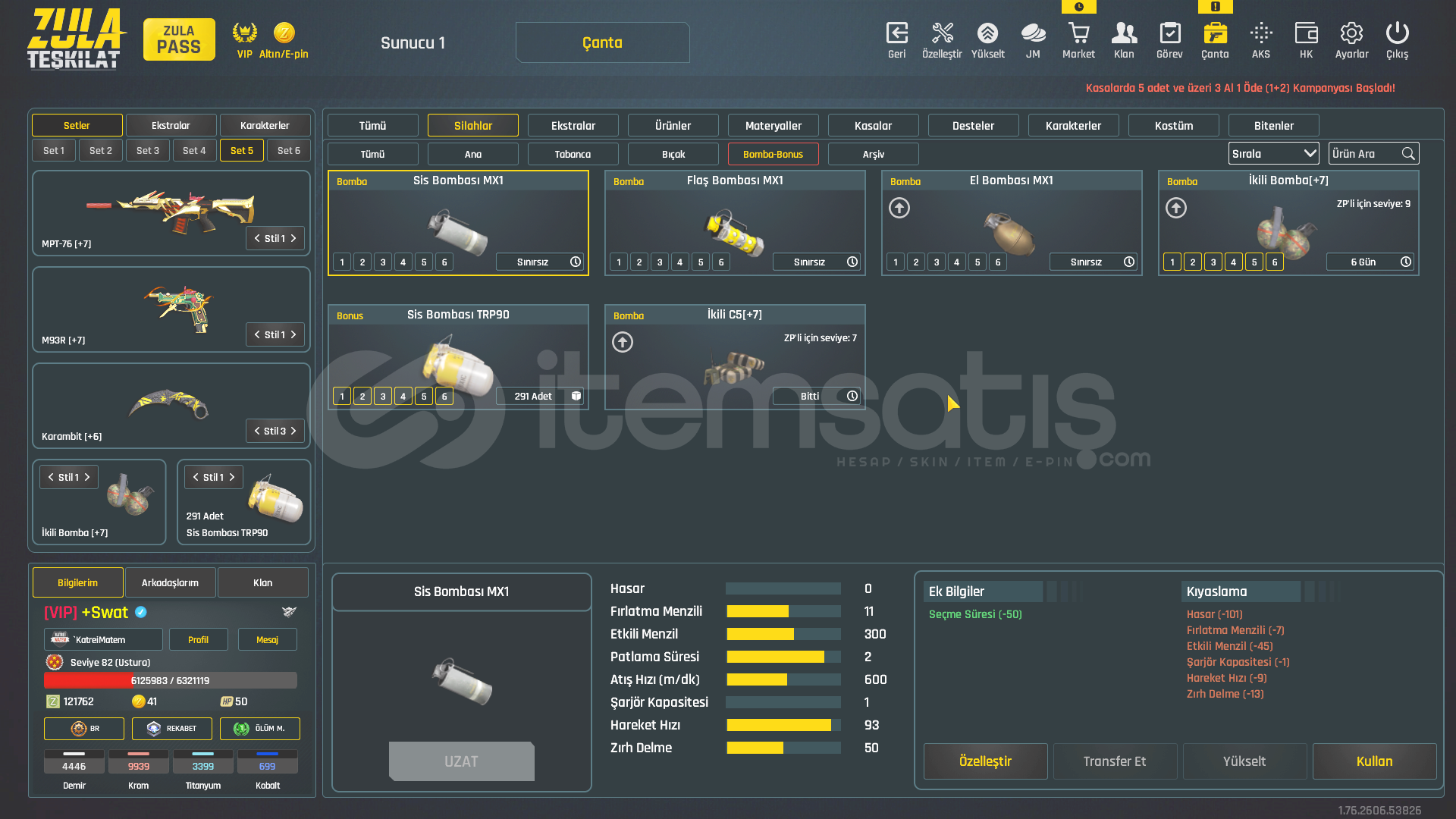Click the Mesaj button
Image resolution: width=1456 pixels, height=819 pixels.
(x=267, y=639)
